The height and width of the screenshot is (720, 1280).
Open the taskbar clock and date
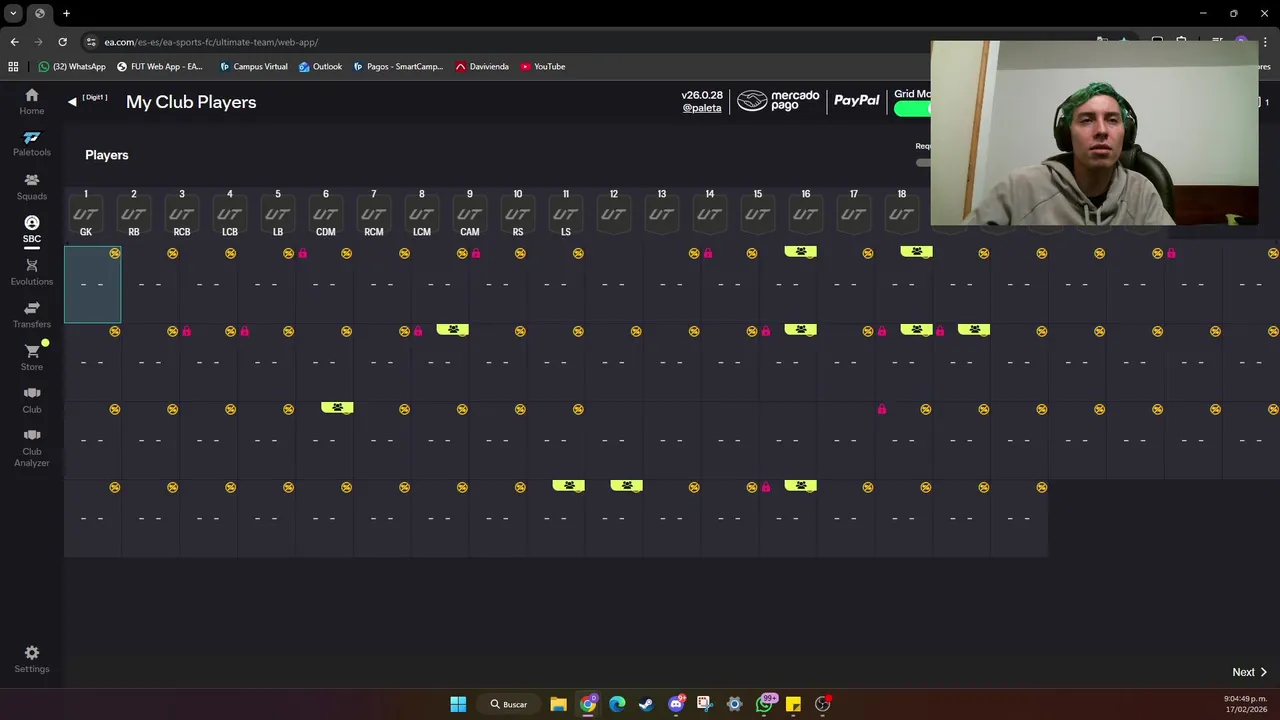click(1247, 704)
